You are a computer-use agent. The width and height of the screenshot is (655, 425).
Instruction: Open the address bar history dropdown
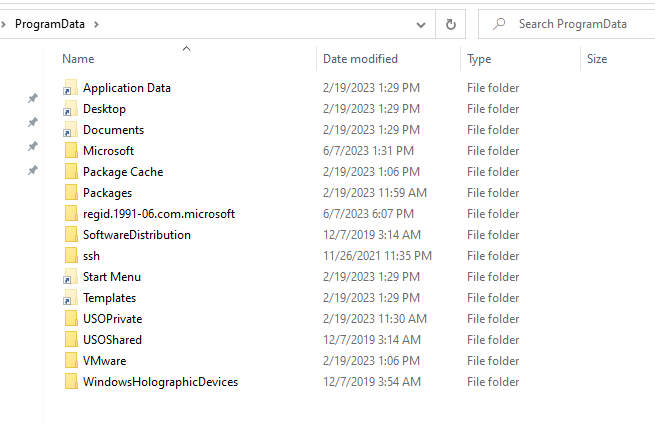[421, 25]
